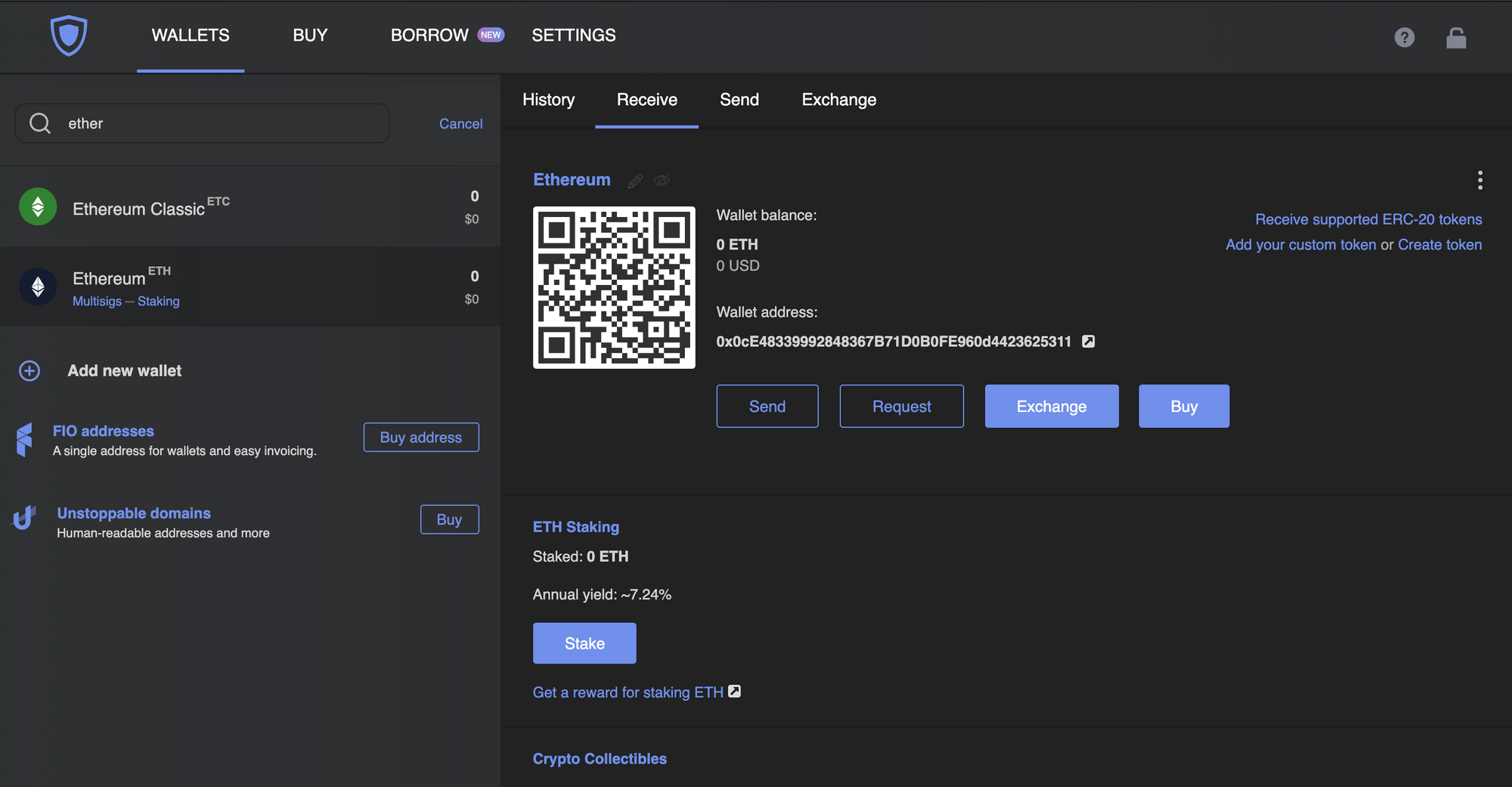Image resolution: width=1512 pixels, height=787 pixels.
Task: Switch to the Send tab
Action: tap(739, 100)
